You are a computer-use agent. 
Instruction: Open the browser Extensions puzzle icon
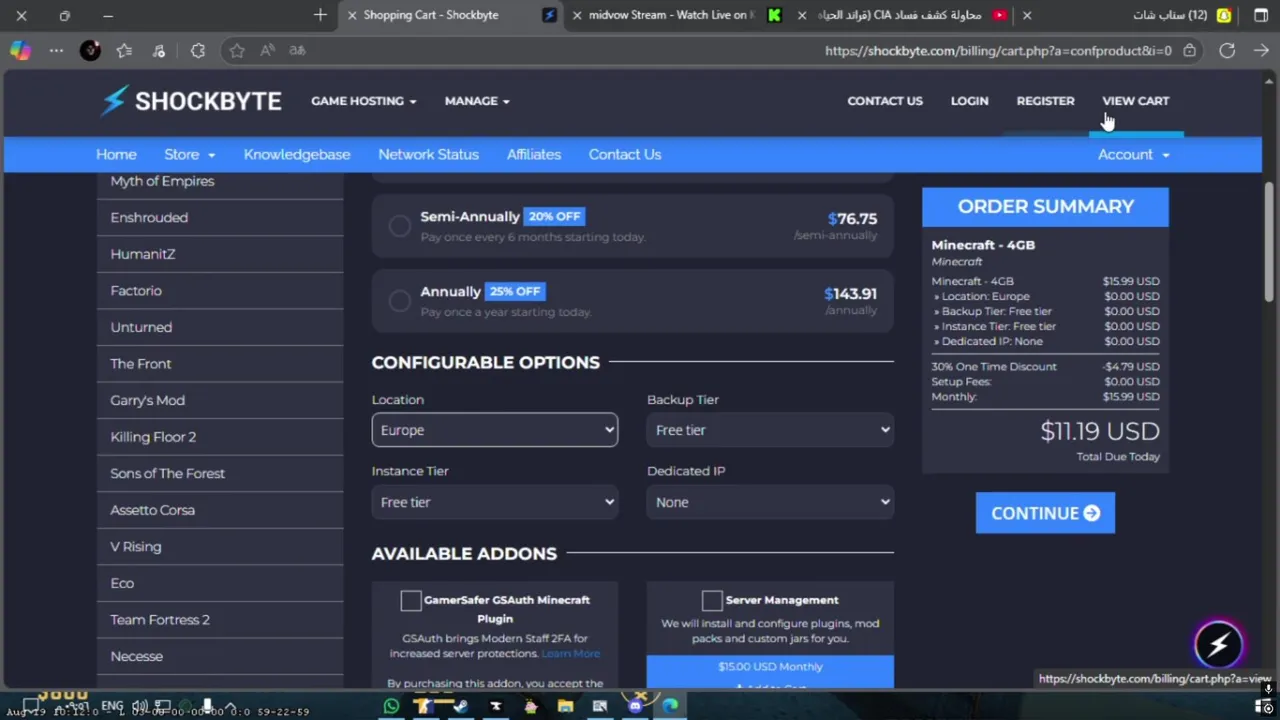pos(198,50)
